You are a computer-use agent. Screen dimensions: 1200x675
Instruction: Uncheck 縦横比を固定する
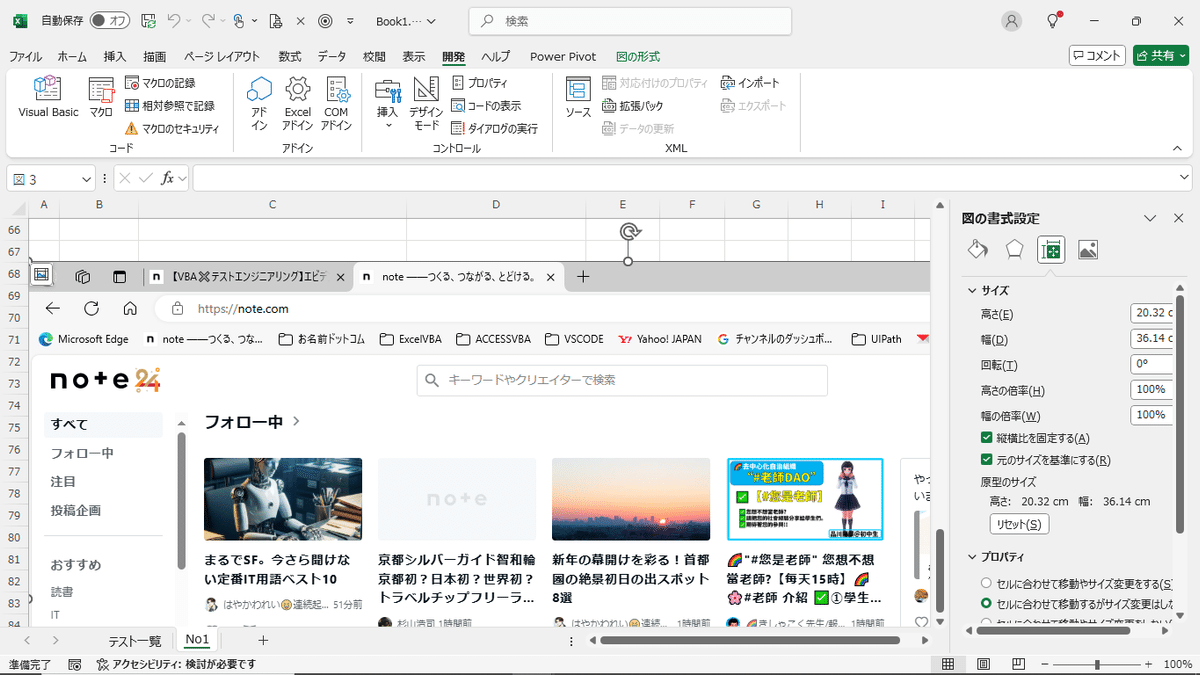point(986,438)
